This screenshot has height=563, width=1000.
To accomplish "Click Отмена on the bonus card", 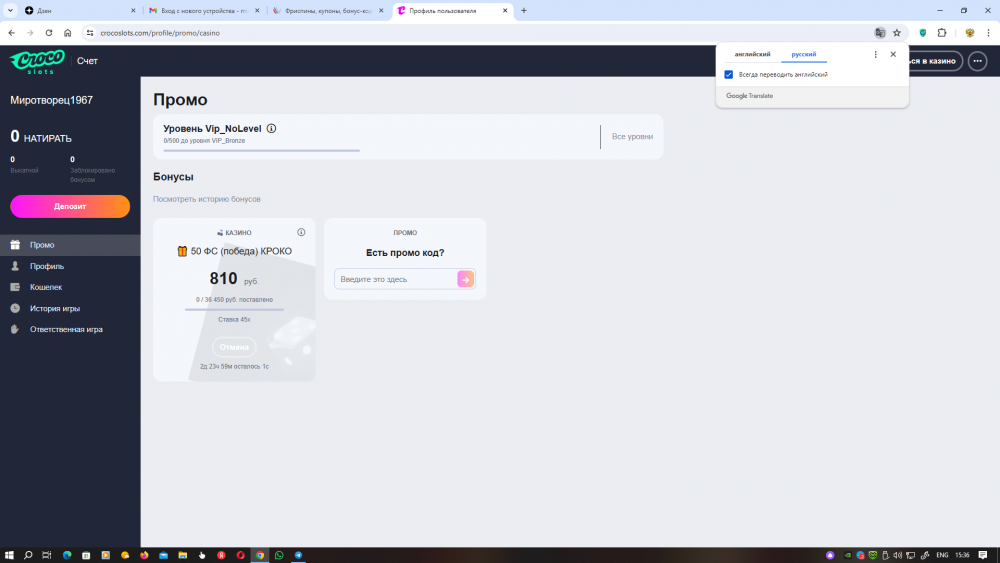I will 234,347.
